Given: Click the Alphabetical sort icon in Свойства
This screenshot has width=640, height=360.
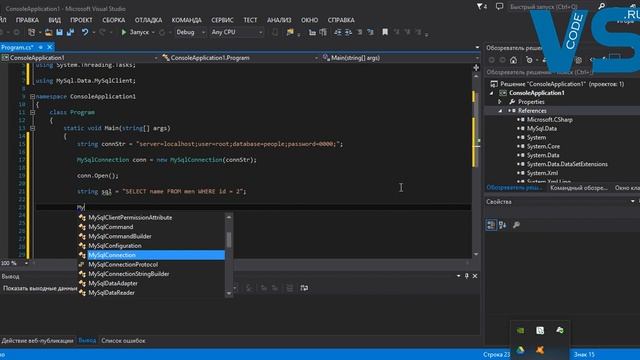Looking at the screenshot, I should tap(503, 225).
